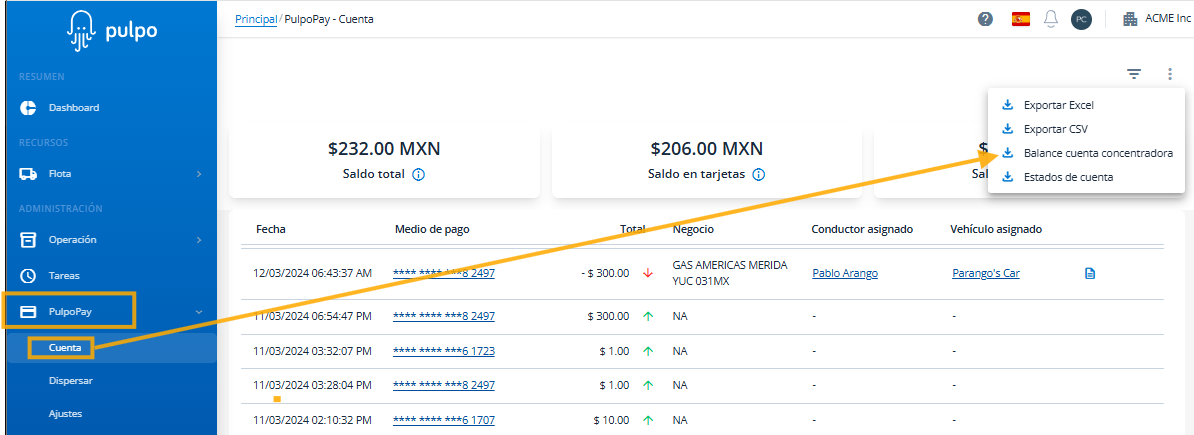Click the info icon beside Saldo en tarjetas

coord(759,174)
